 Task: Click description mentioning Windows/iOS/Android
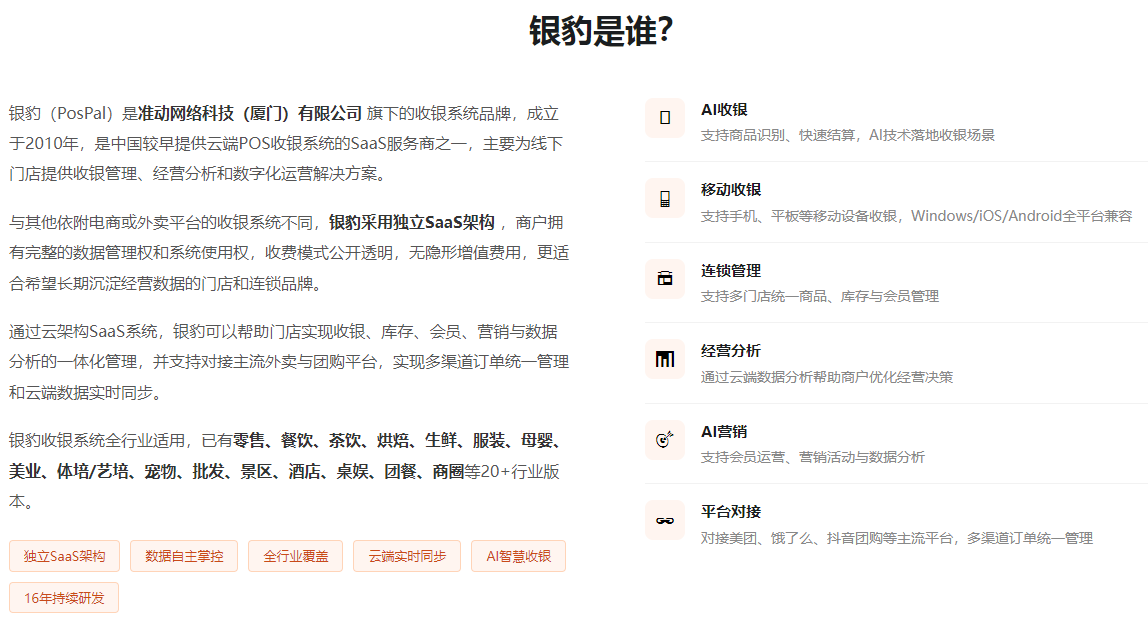coord(917,216)
